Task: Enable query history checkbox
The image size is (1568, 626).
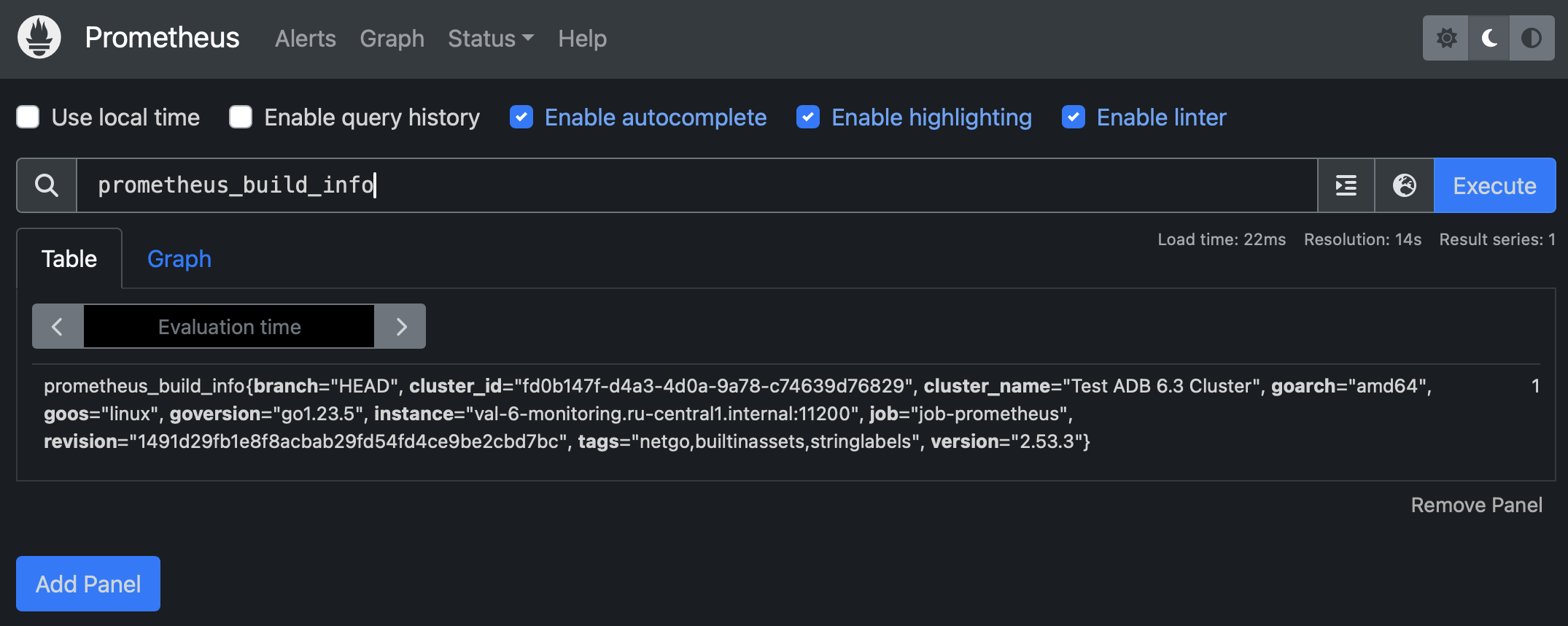Action: tap(241, 117)
